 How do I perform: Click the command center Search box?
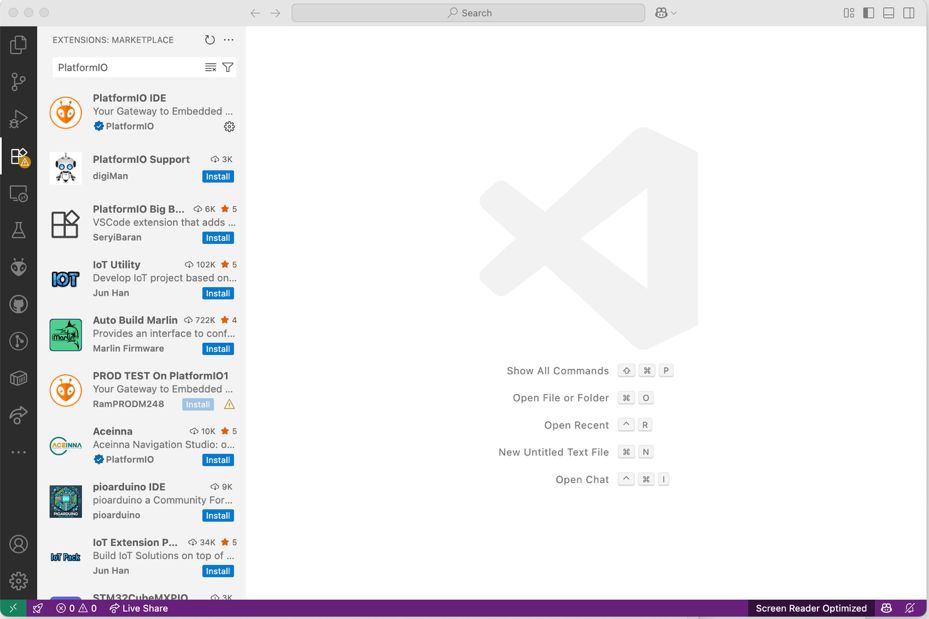coord(468,13)
